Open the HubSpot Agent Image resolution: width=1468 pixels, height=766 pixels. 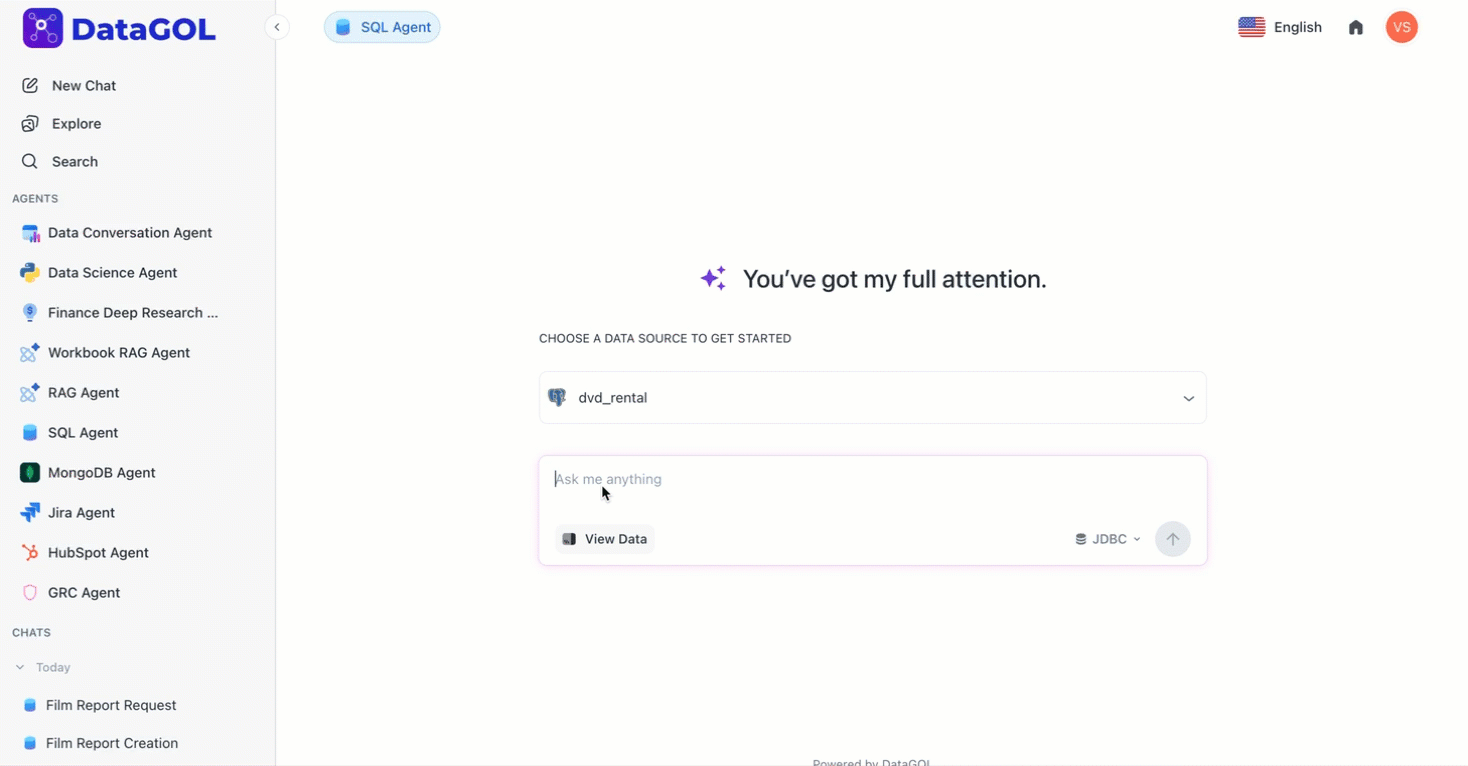98,552
